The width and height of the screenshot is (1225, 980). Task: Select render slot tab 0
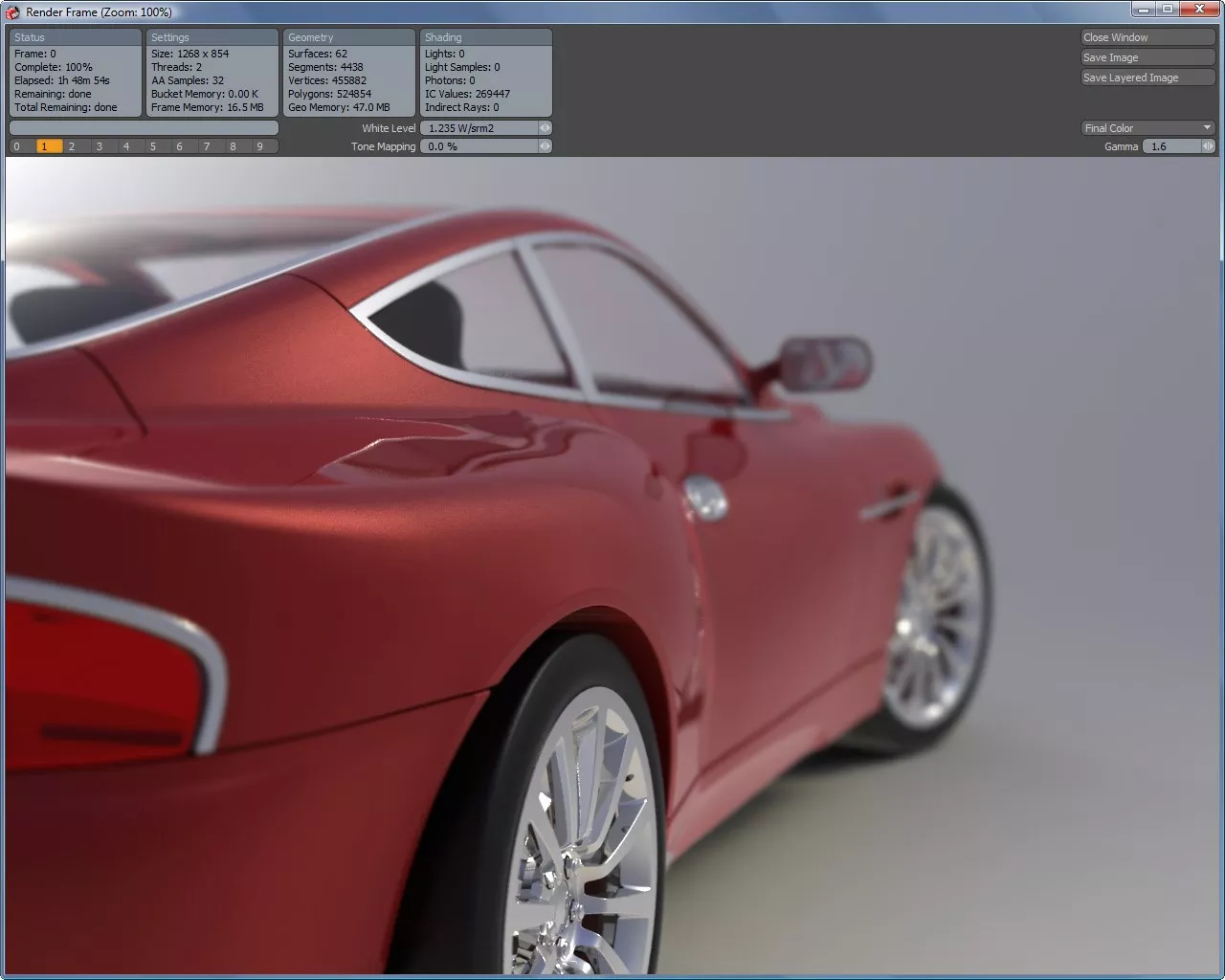pos(16,145)
